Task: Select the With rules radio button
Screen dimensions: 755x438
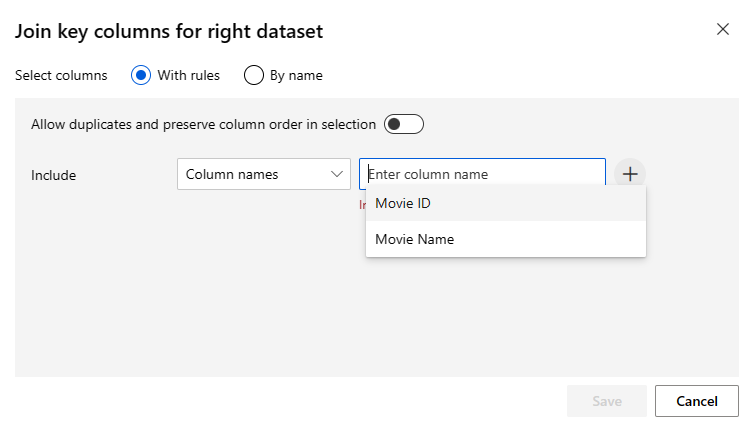Action: (141, 75)
